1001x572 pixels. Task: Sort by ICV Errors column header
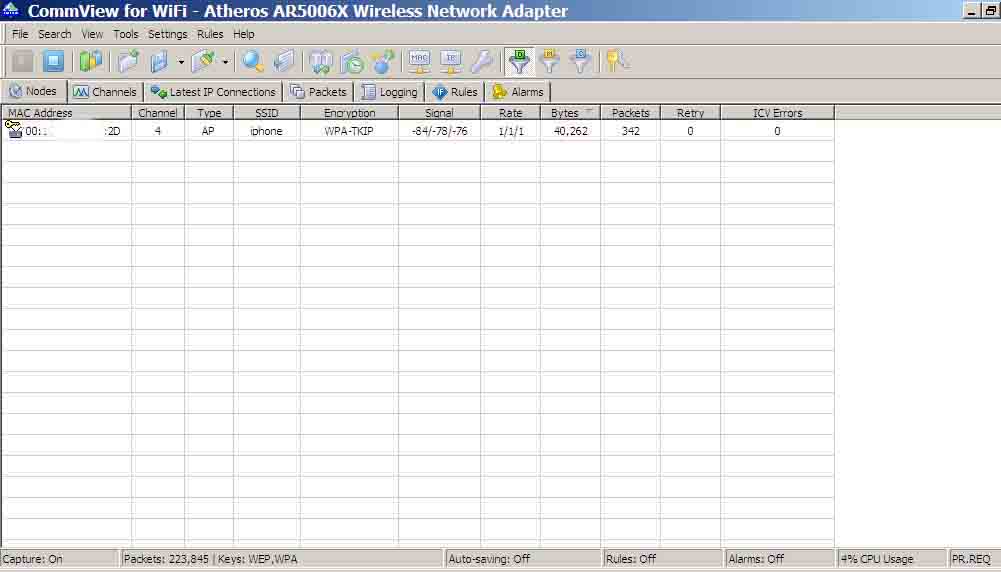[777, 113]
